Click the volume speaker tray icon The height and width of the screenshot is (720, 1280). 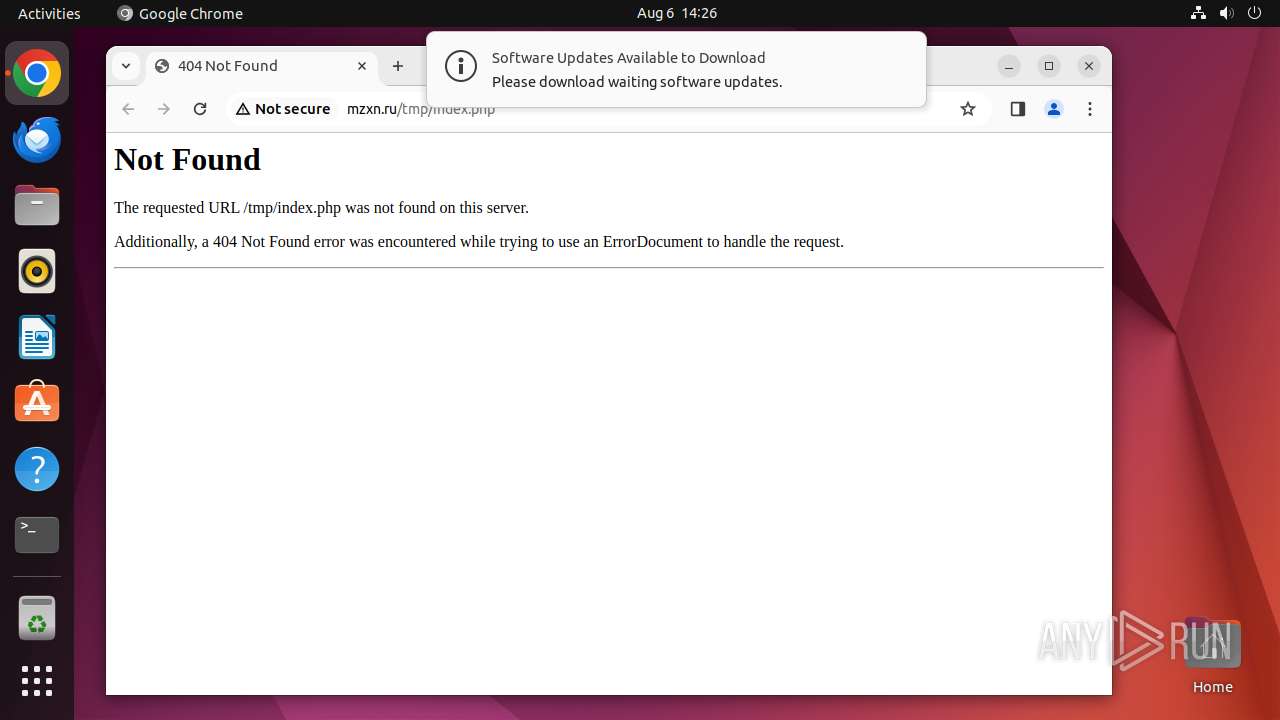pos(1226,13)
